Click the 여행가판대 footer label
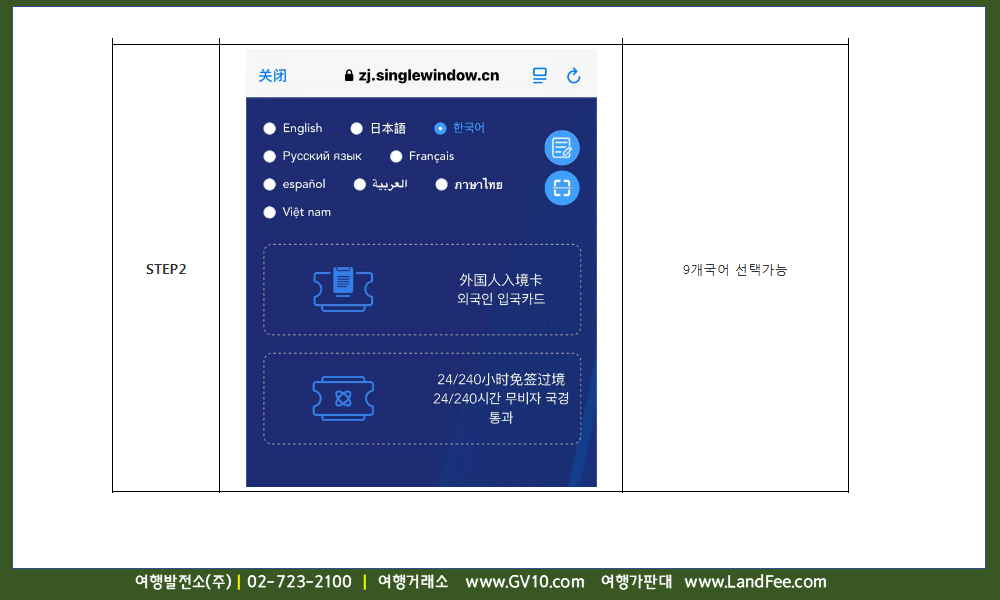 point(636,582)
